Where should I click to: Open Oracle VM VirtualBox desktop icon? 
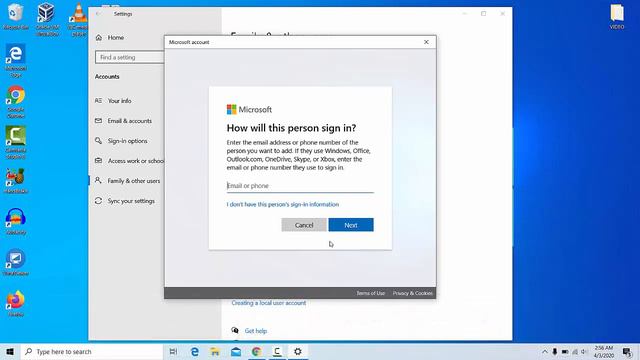47,18
